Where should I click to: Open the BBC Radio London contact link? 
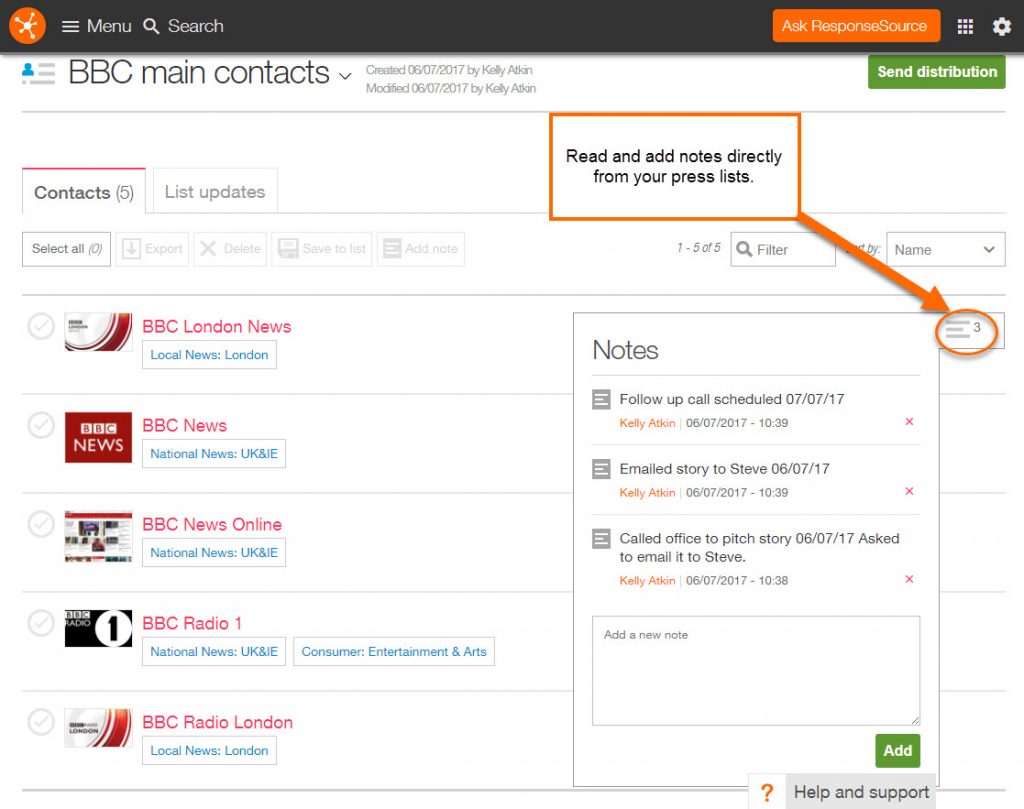coord(217,722)
